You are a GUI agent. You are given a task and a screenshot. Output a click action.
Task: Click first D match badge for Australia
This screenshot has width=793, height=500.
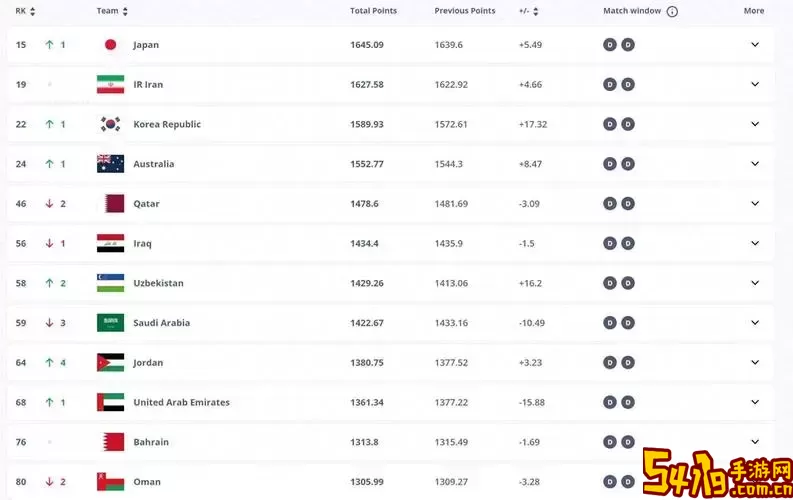tap(610, 164)
